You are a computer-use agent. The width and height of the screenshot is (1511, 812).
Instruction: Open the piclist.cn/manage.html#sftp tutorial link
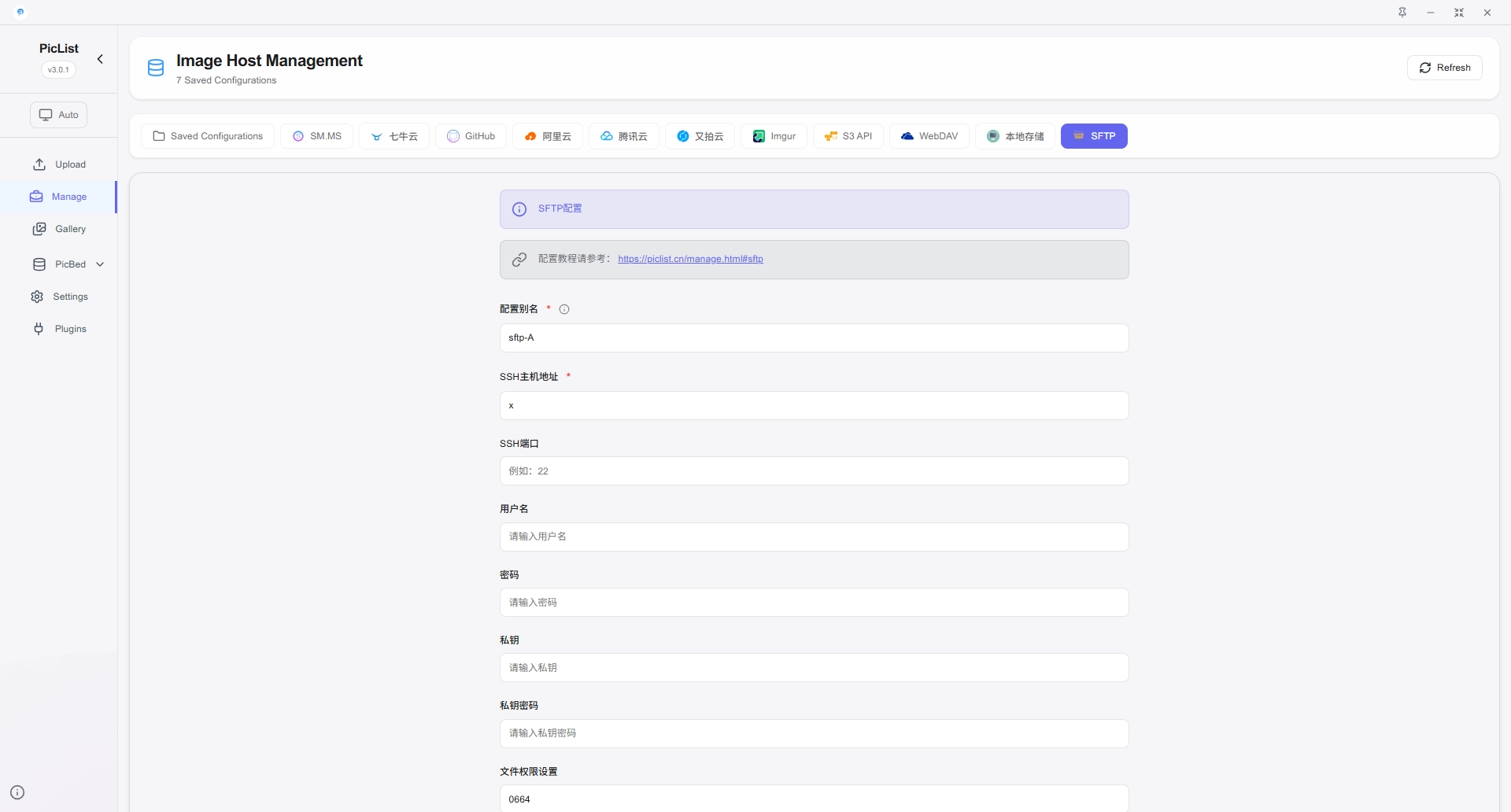click(690, 259)
